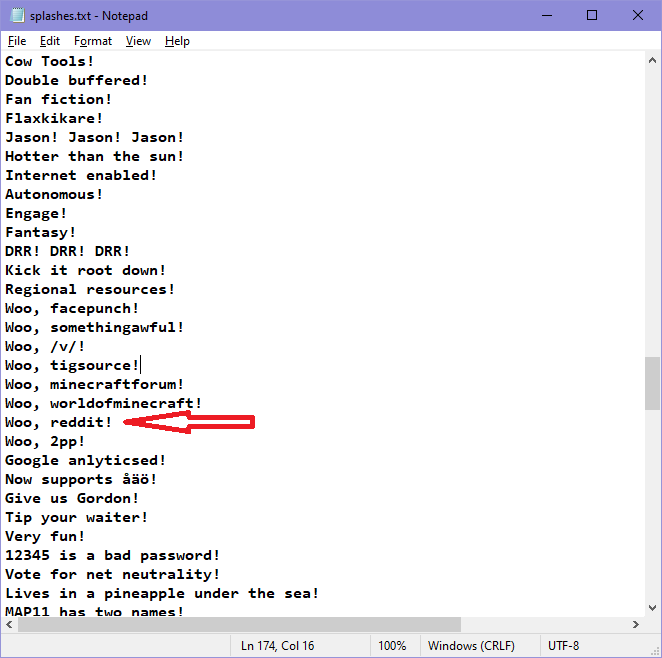The width and height of the screenshot is (662, 658).
Task: Click the line 'Hotter than the sun!'
Action: click(94, 157)
